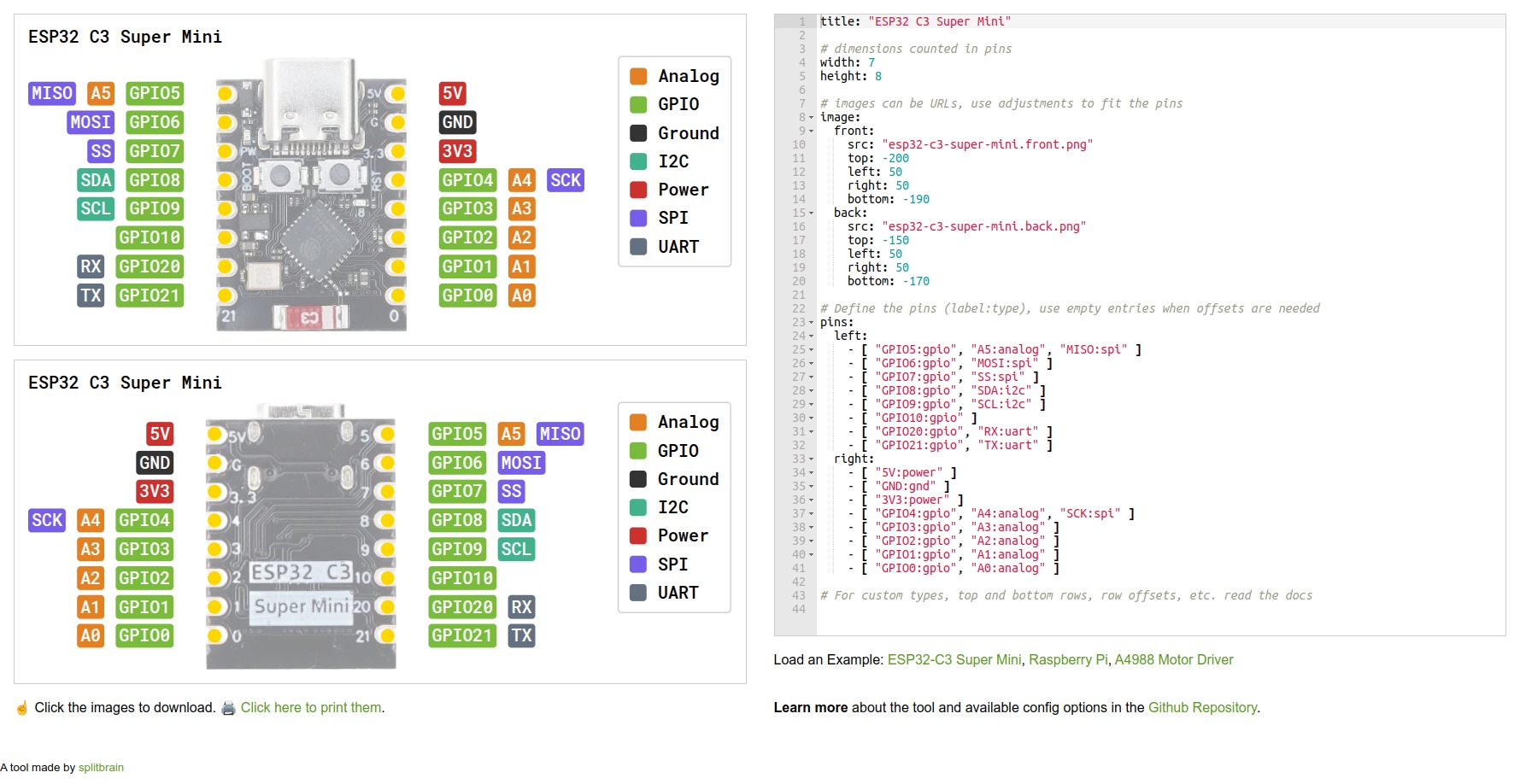Fold the left pins list at line 24
The height and width of the screenshot is (784, 1520).
click(x=811, y=336)
